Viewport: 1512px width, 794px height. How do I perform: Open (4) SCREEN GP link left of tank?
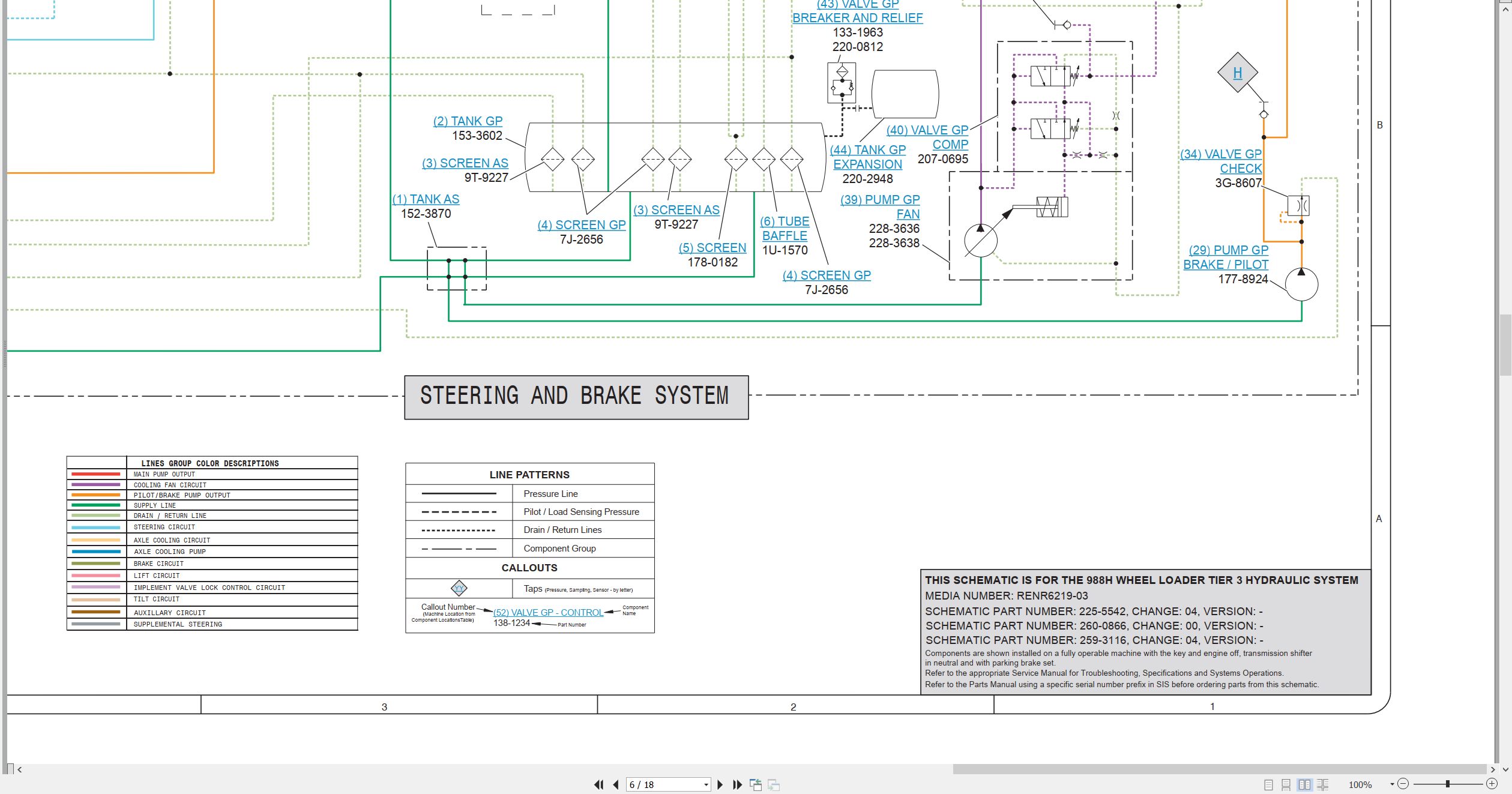tap(582, 225)
